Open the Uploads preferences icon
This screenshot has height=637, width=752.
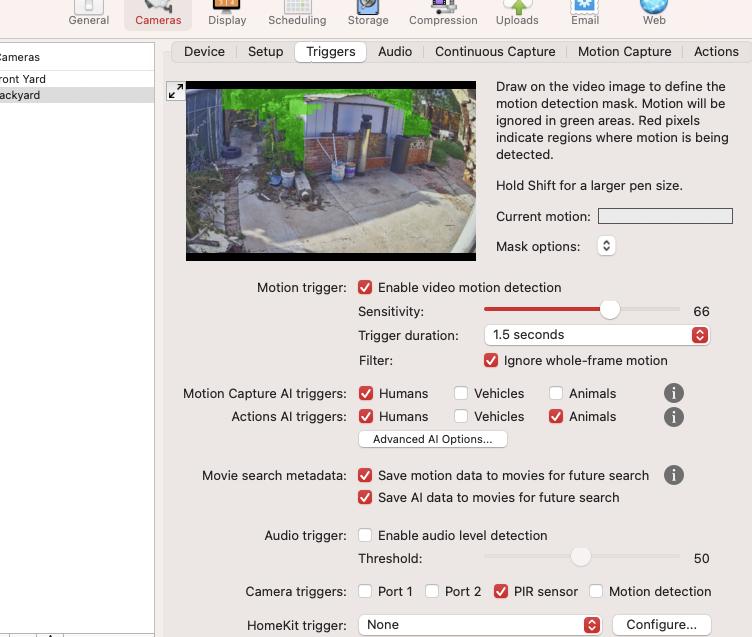point(517,13)
